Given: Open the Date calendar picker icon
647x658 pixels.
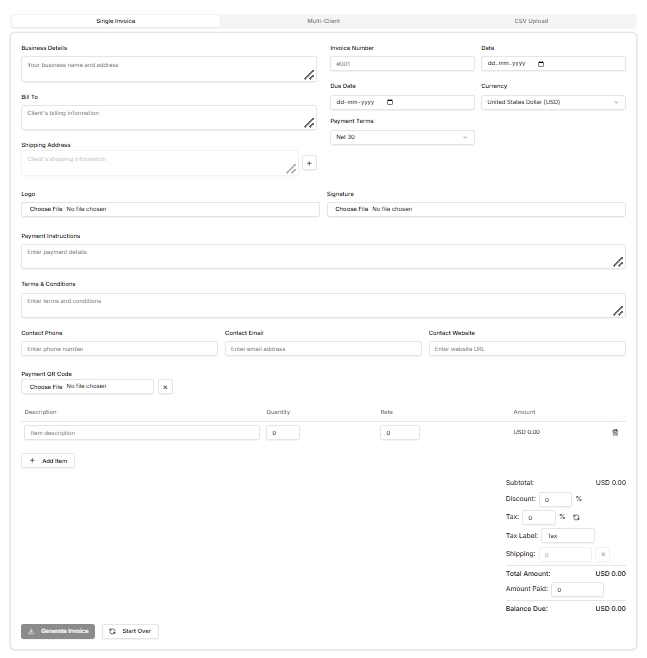Looking at the screenshot, I should [x=541, y=63].
